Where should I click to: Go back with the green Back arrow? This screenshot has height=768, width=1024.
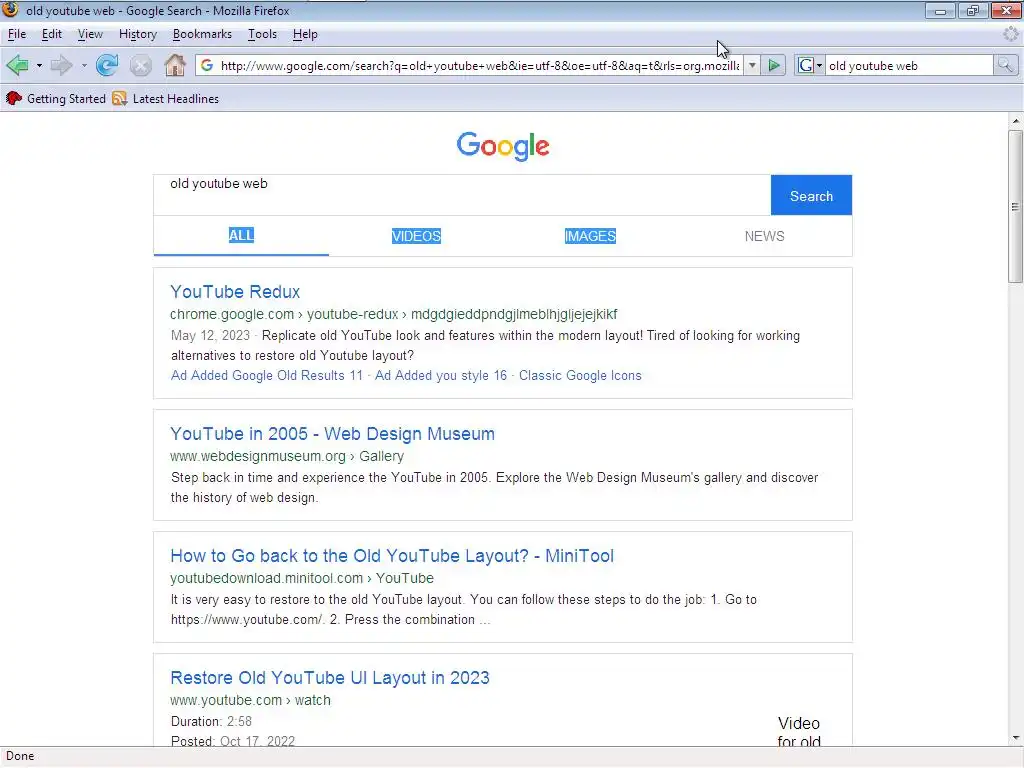17,65
